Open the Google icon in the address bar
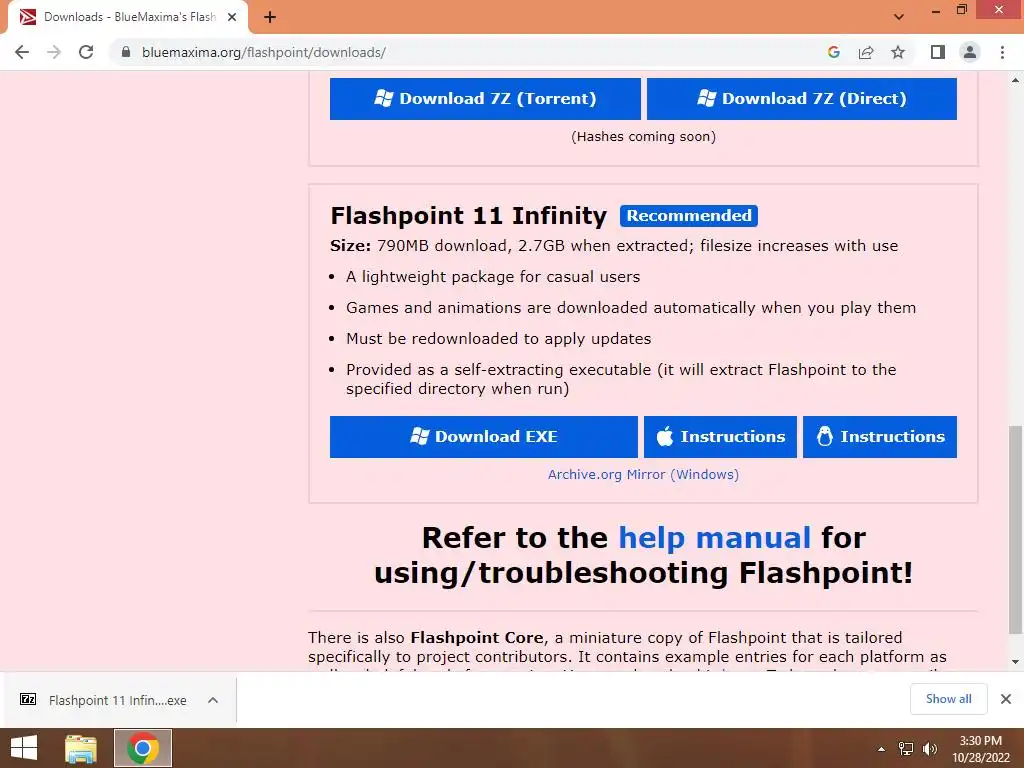 pos(833,52)
